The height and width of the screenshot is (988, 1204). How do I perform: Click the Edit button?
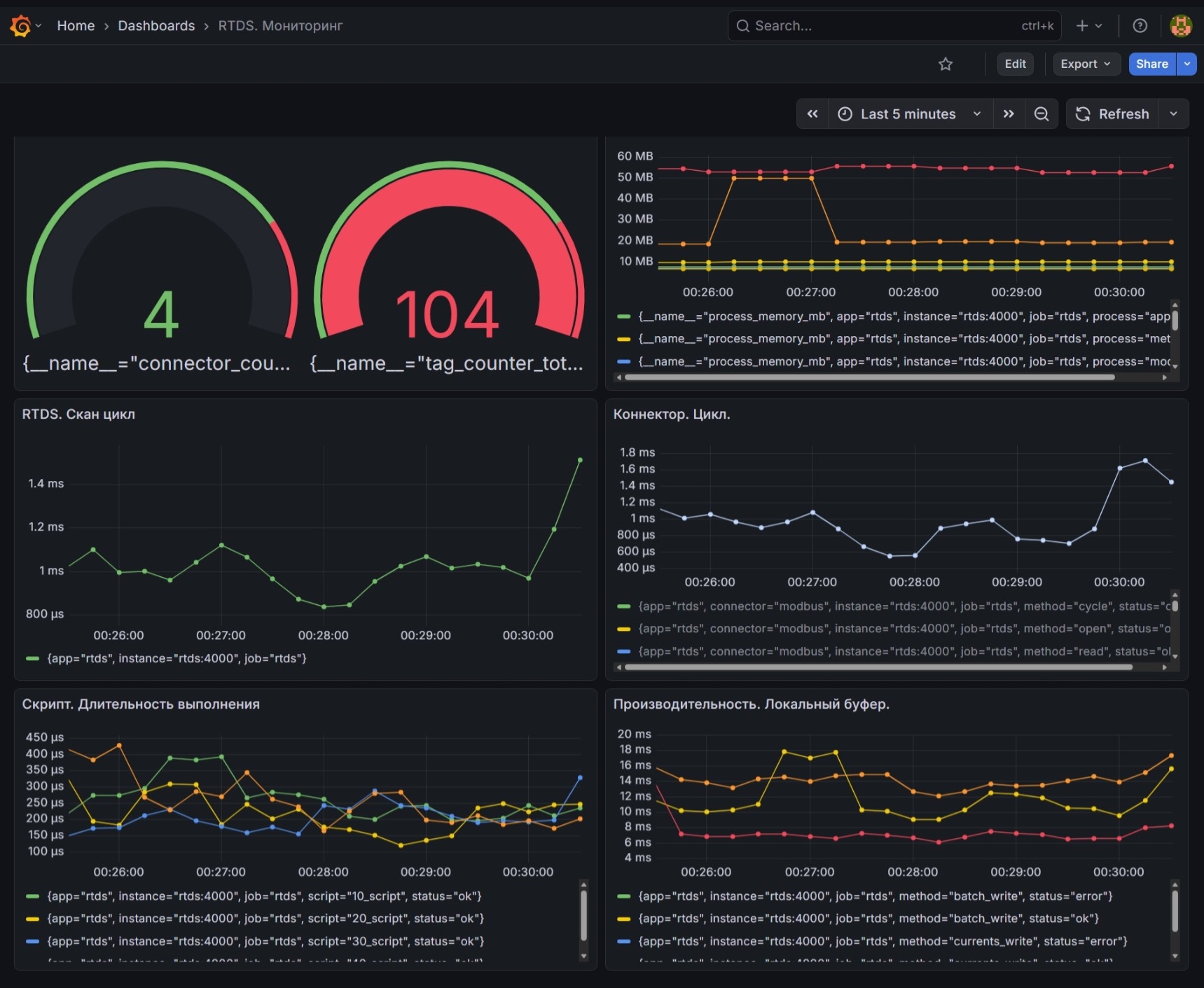pyautogui.click(x=1015, y=64)
